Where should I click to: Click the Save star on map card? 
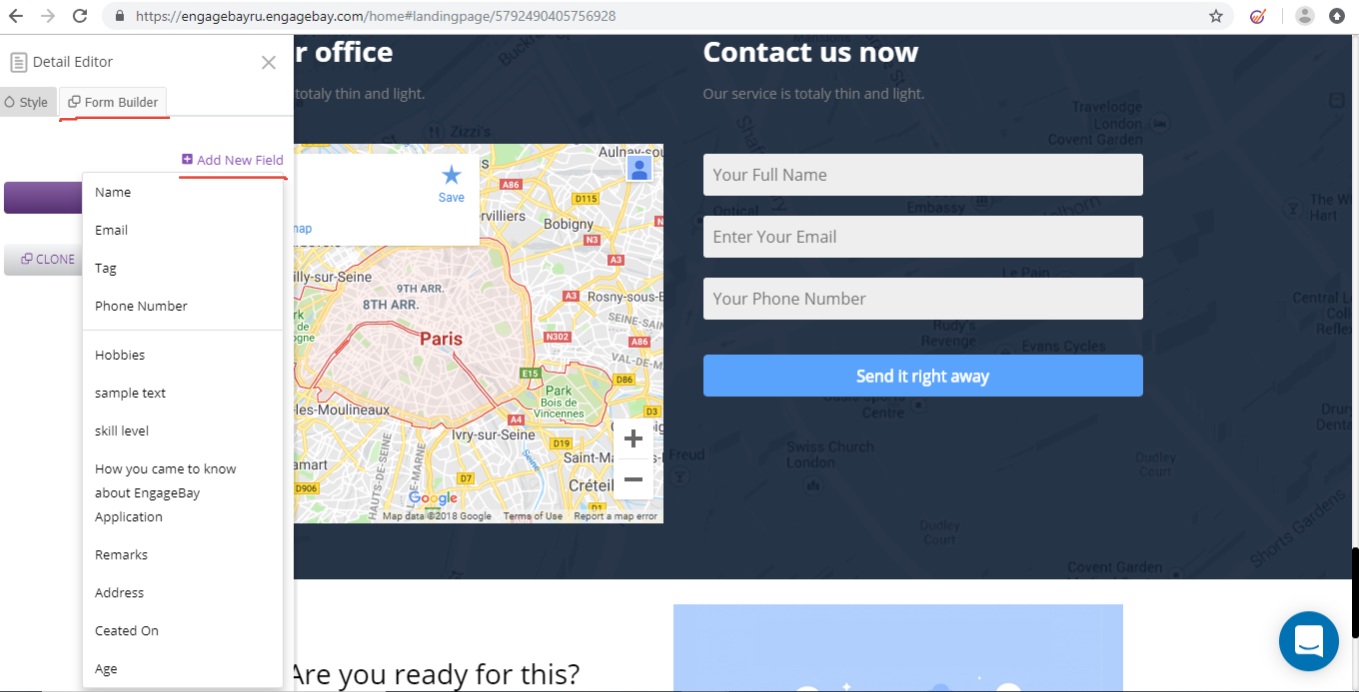[451, 184]
